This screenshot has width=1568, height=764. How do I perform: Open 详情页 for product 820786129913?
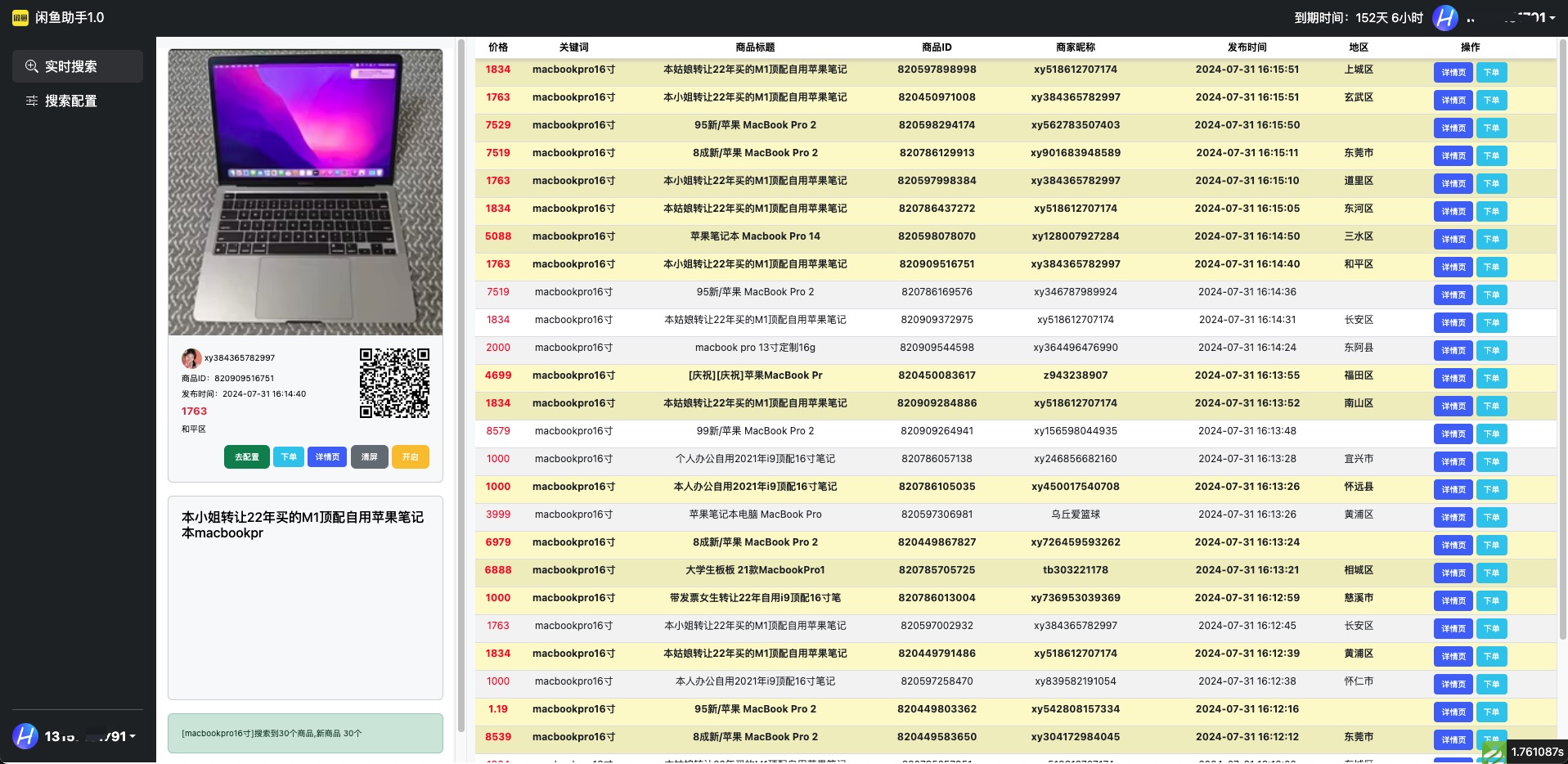(x=1453, y=156)
